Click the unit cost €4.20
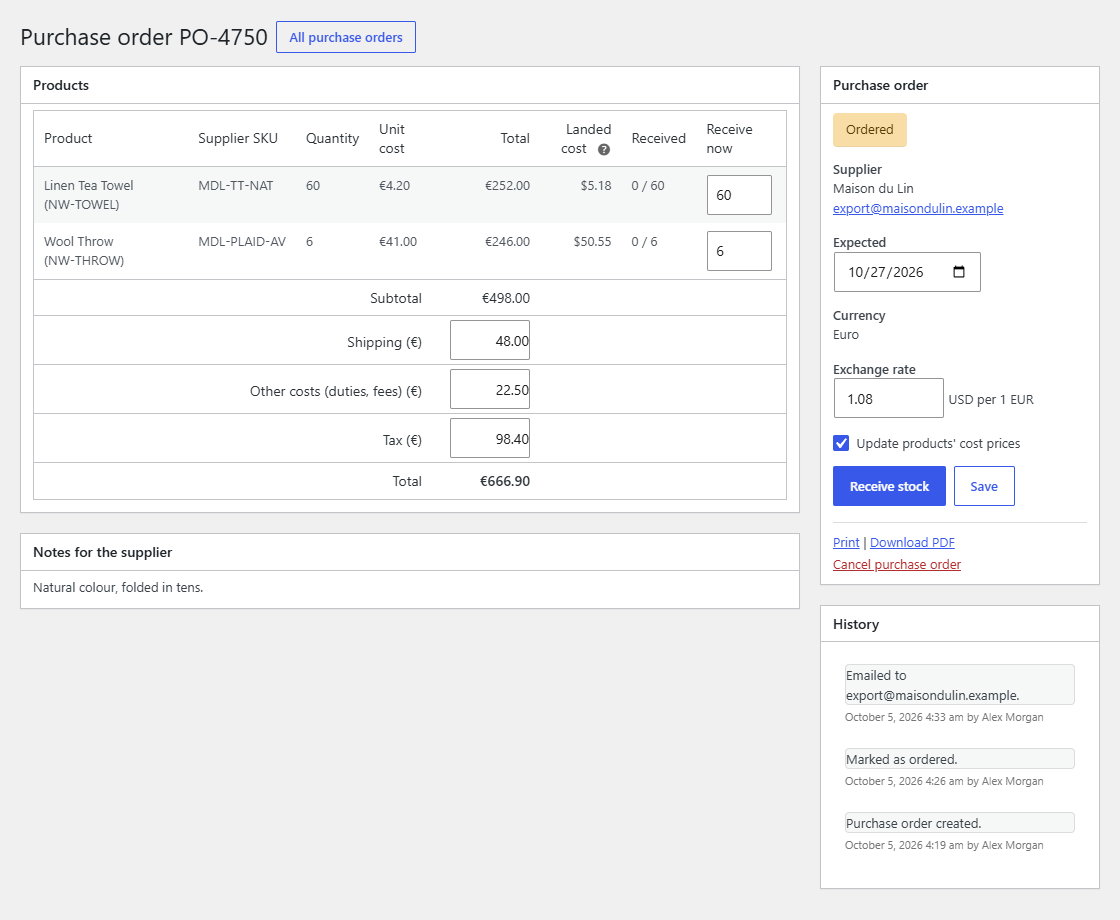This screenshot has width=1120, height=920. [394, 186]
